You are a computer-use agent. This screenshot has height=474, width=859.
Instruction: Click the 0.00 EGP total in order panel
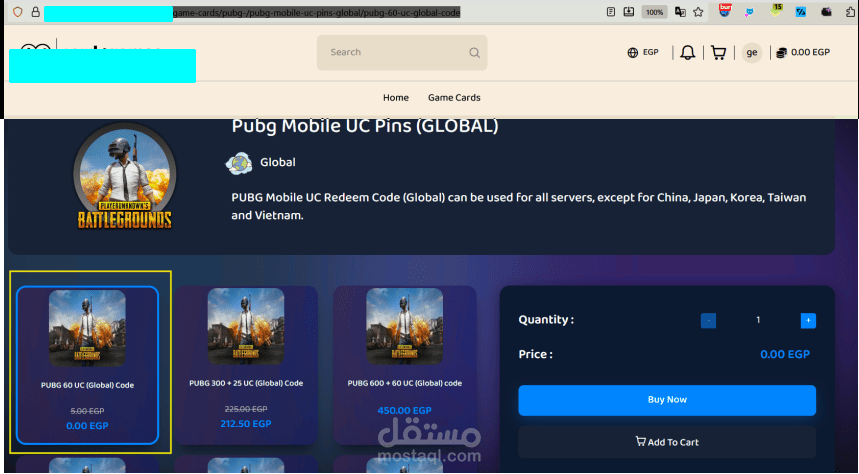[785, 355]
